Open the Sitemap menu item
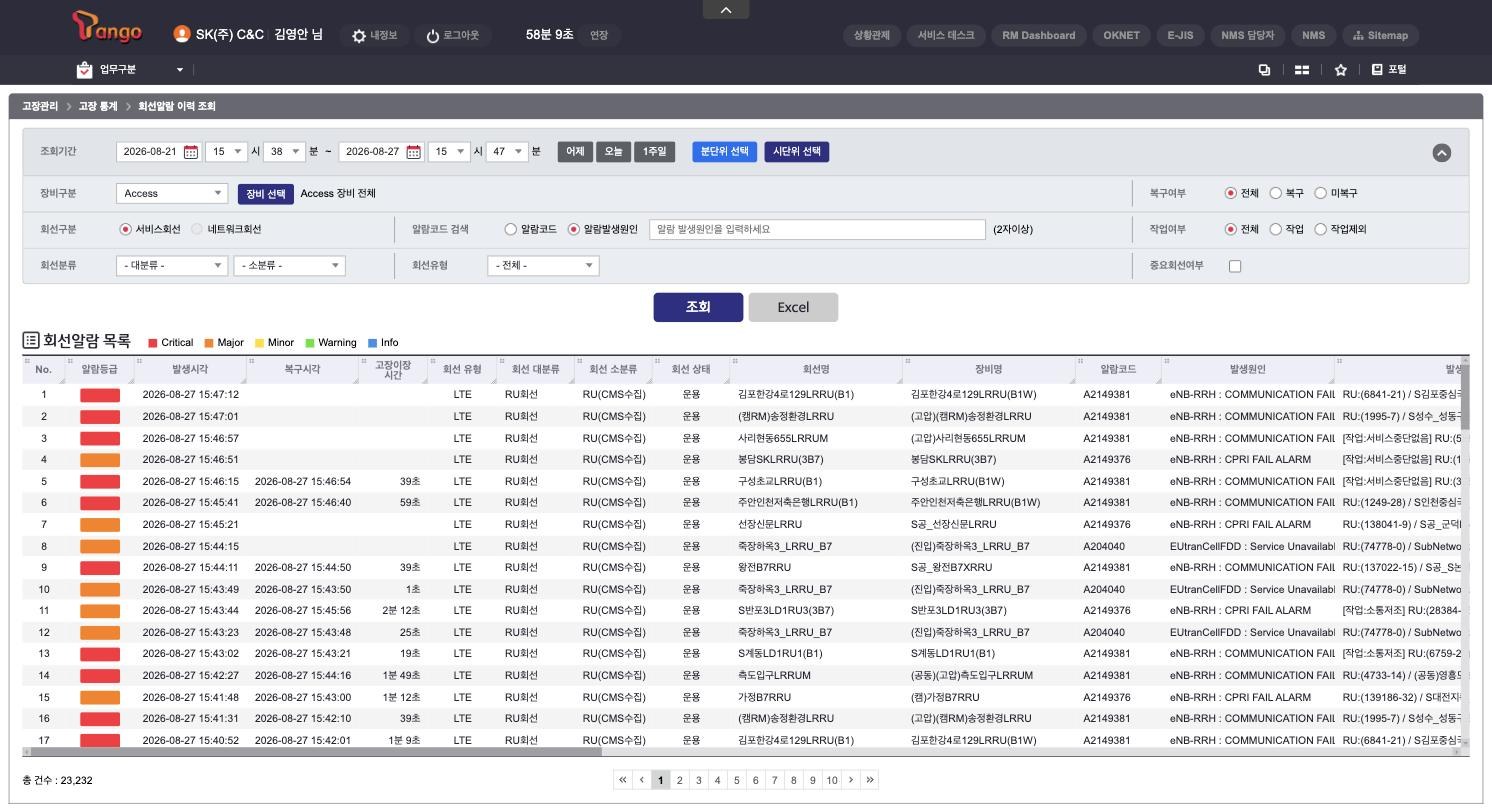 pos(1380,35)
